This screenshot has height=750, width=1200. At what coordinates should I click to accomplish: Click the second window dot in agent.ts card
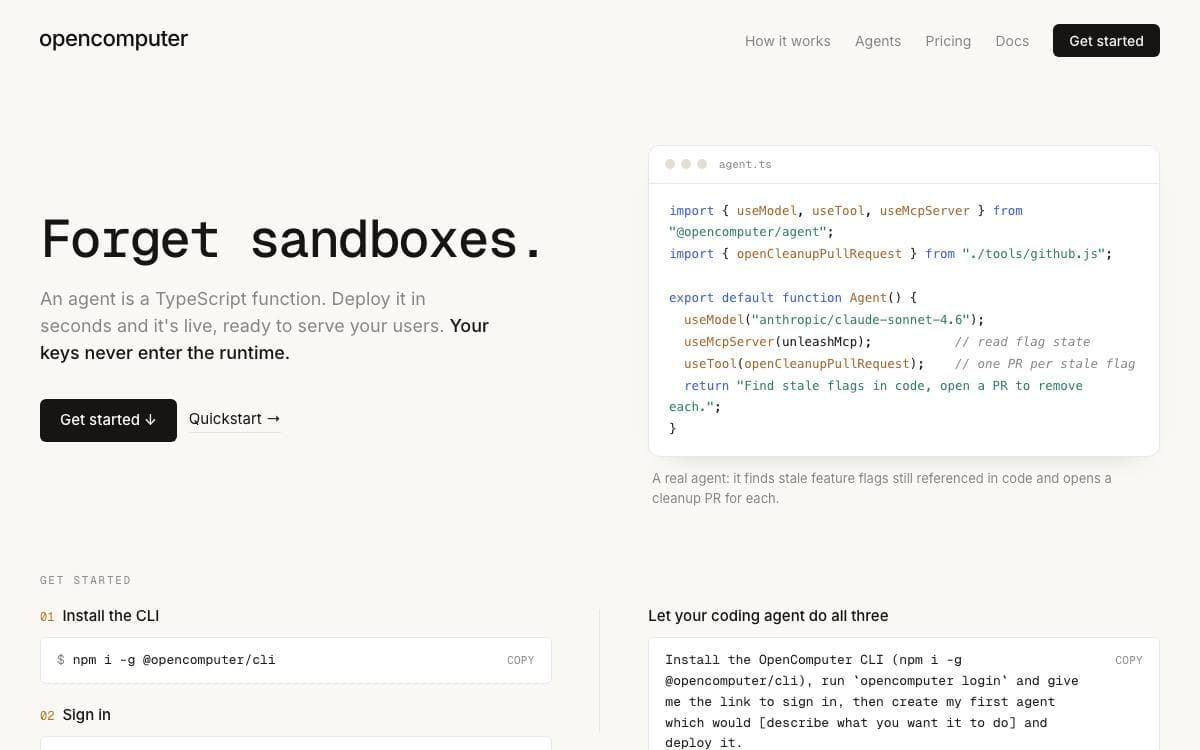click(686, 164)
